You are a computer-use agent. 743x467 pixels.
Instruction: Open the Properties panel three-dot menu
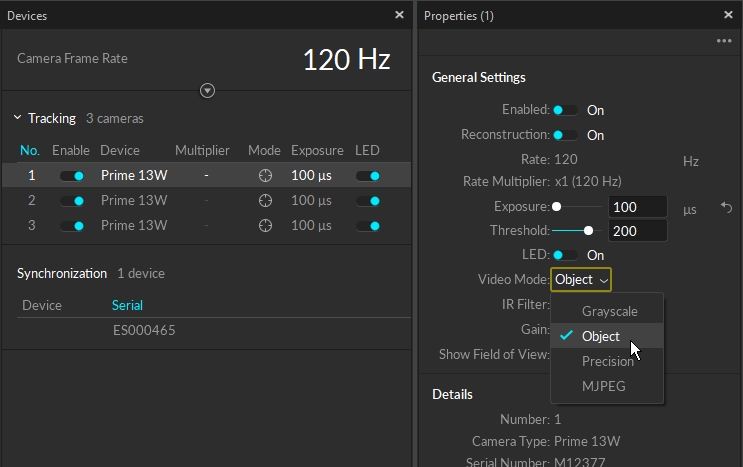[724, 41]
